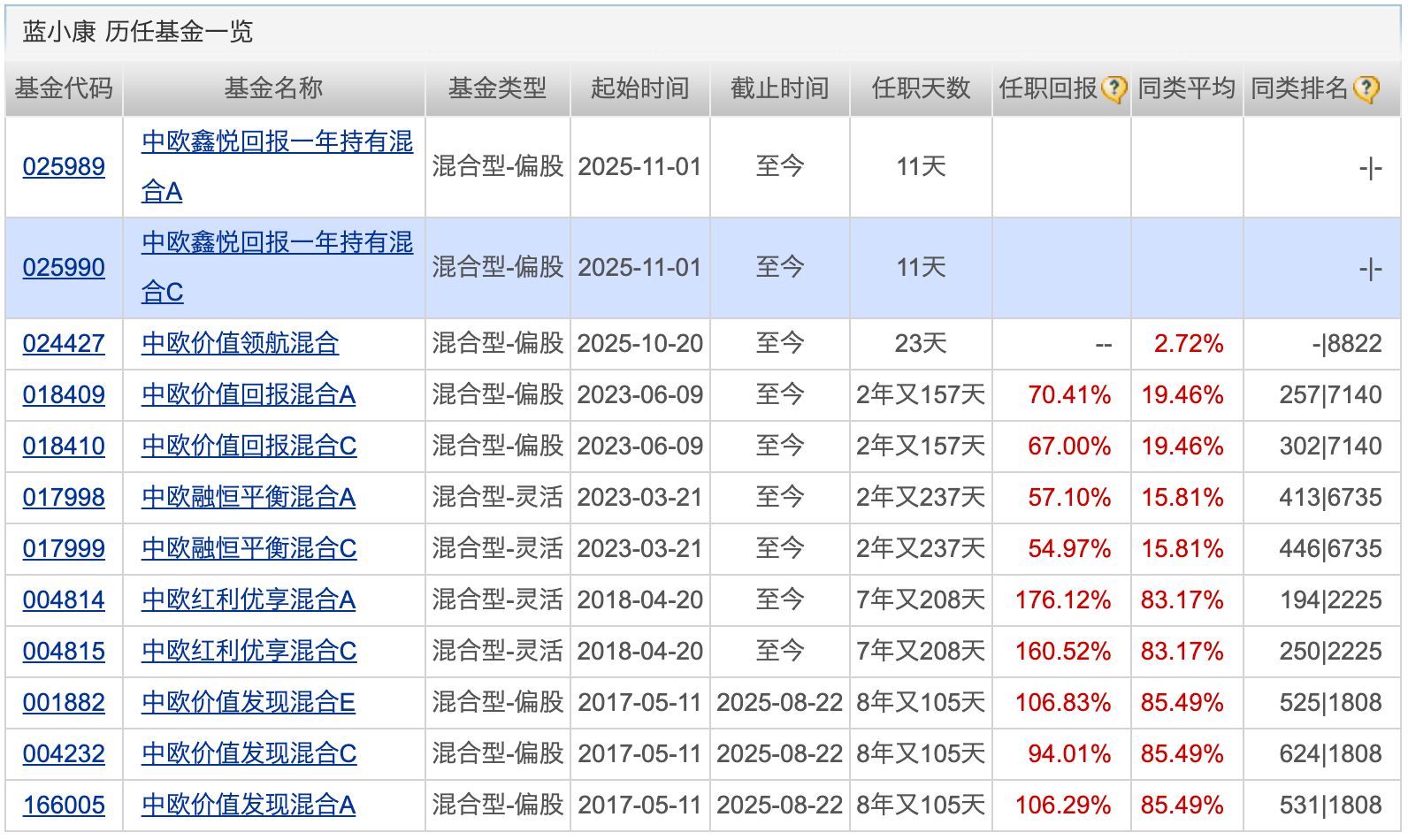Click the 基金名称 column header
The height and width of the screenshot is (840, 1408).
(273, 88)
